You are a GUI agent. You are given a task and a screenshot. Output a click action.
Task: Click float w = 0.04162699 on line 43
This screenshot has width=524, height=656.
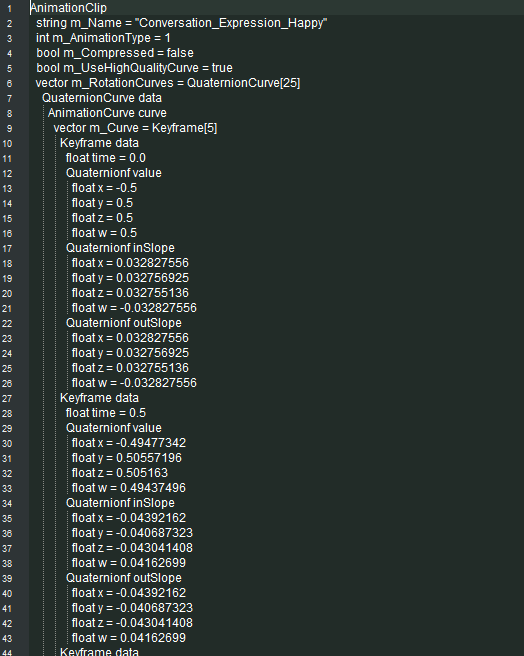click(128, 638)
